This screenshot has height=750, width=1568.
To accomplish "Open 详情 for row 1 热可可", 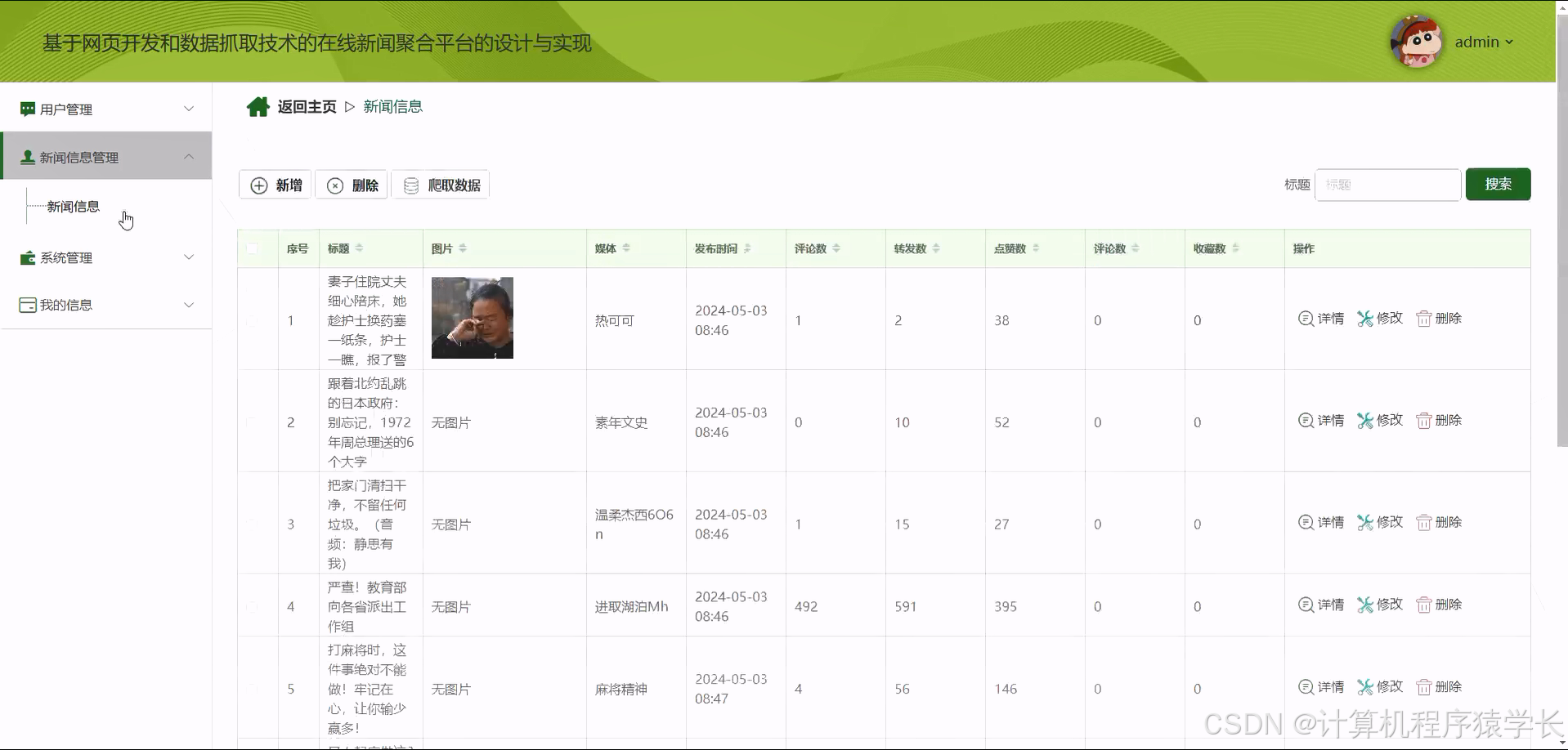I will coord(1321,319).
